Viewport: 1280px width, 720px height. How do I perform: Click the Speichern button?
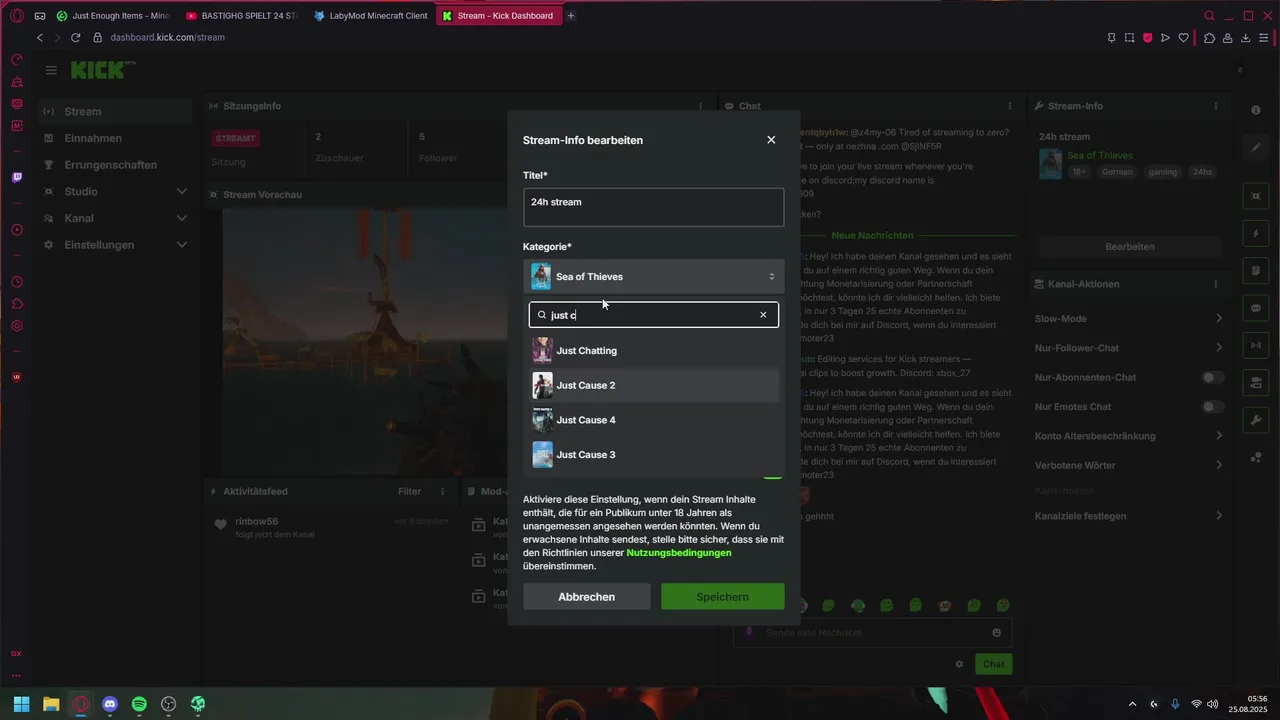coord(722,597)
